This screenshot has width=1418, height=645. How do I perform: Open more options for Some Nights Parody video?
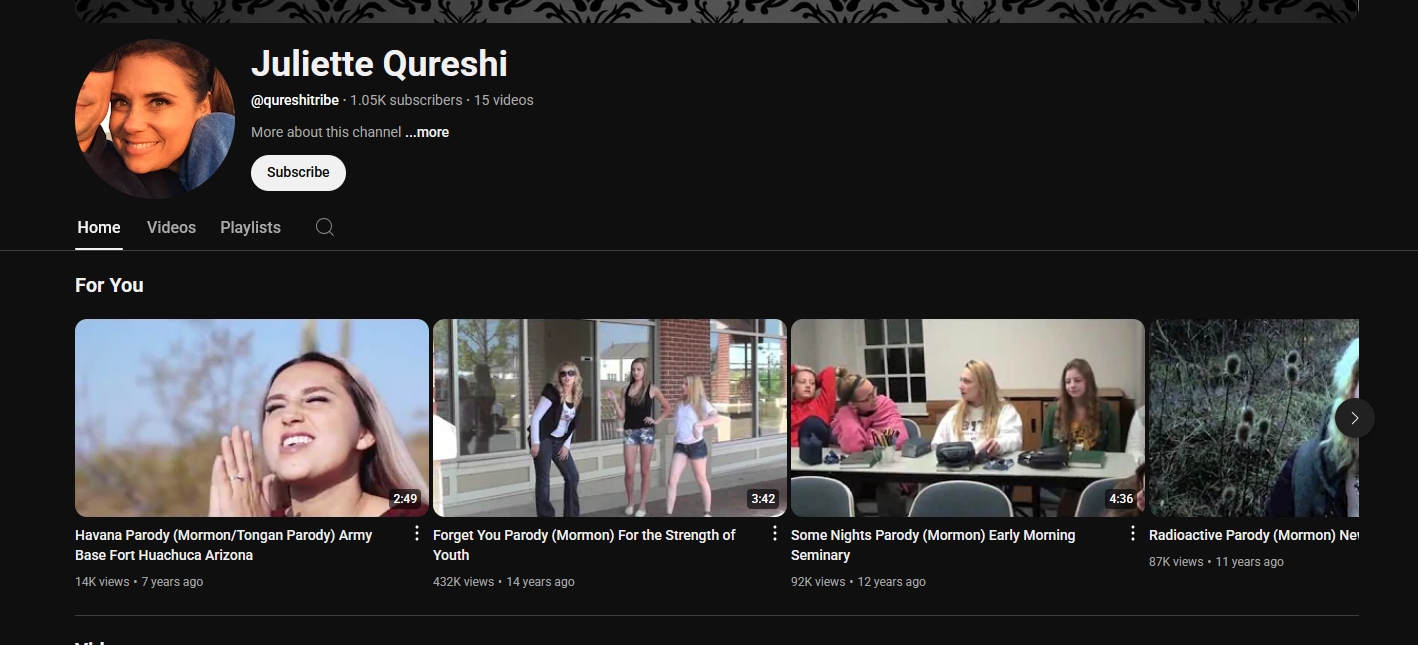1132,534
